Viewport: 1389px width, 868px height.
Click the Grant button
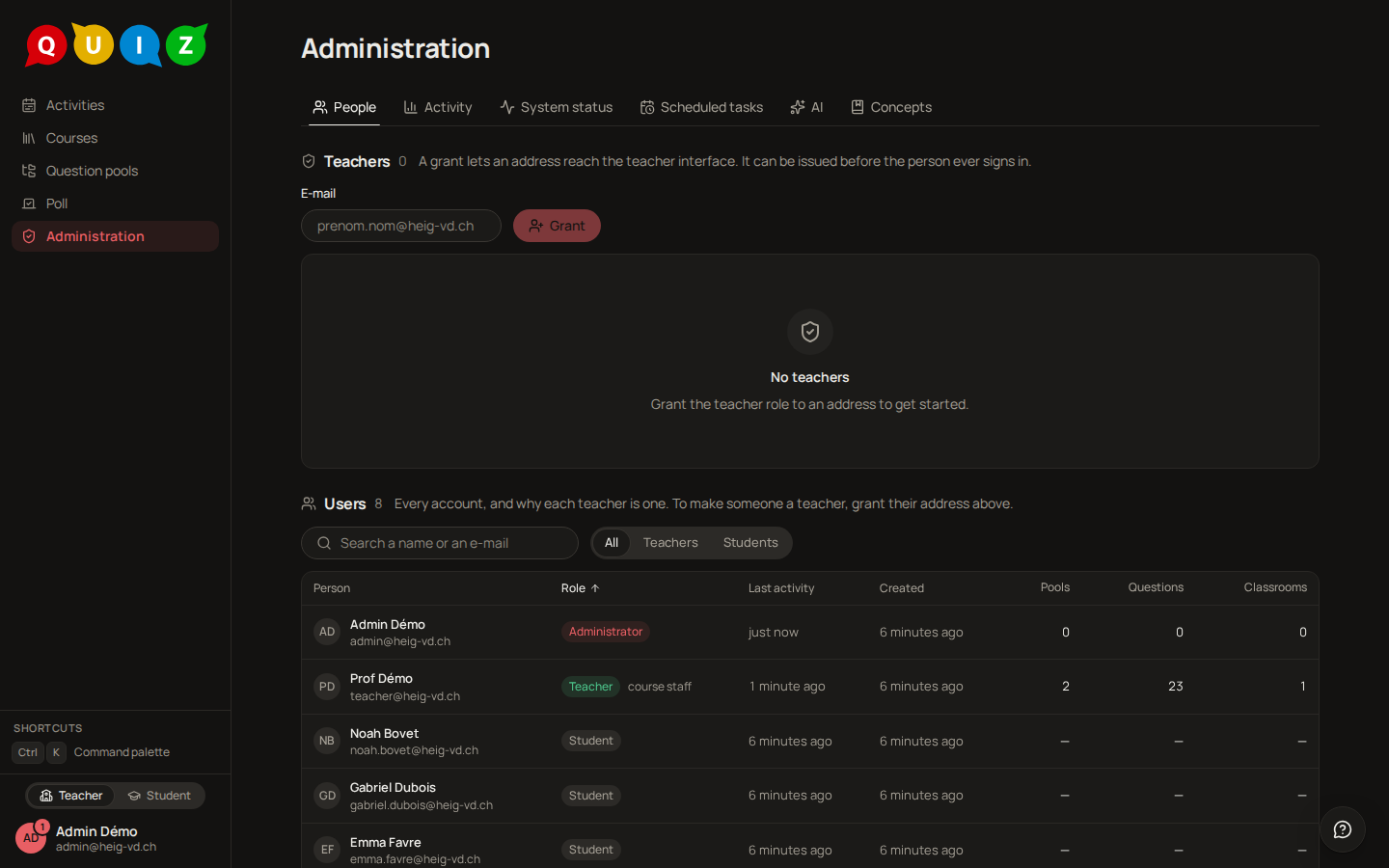pyautogui.click(x=557, y=226)
